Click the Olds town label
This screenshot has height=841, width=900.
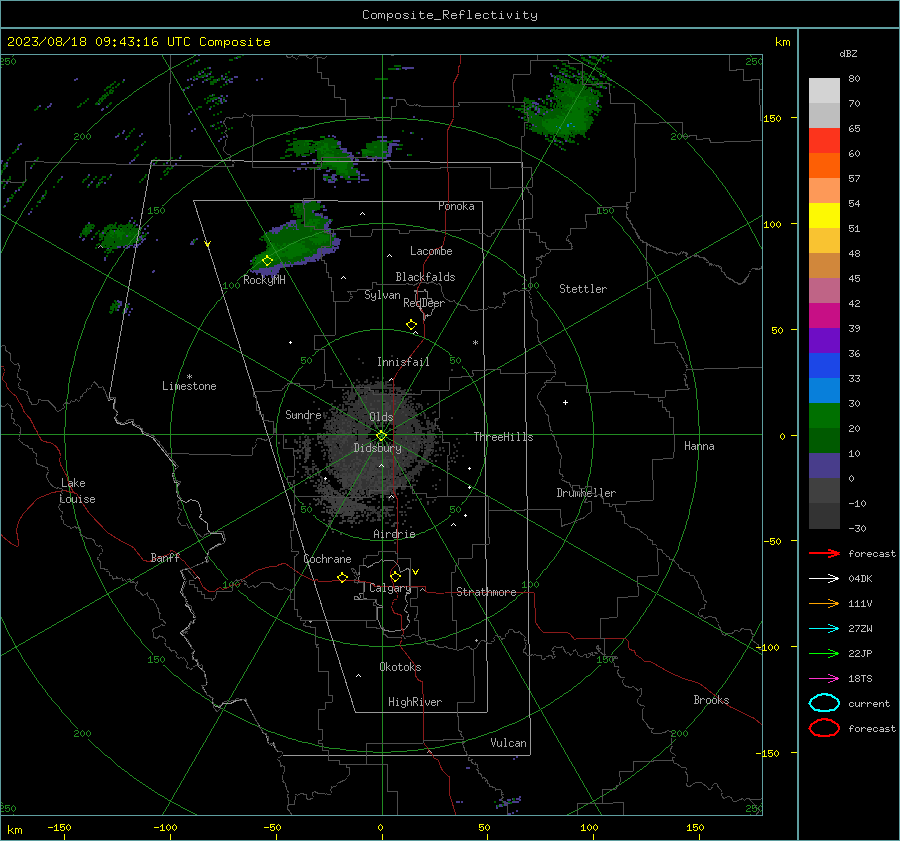(x=381, y=417)
